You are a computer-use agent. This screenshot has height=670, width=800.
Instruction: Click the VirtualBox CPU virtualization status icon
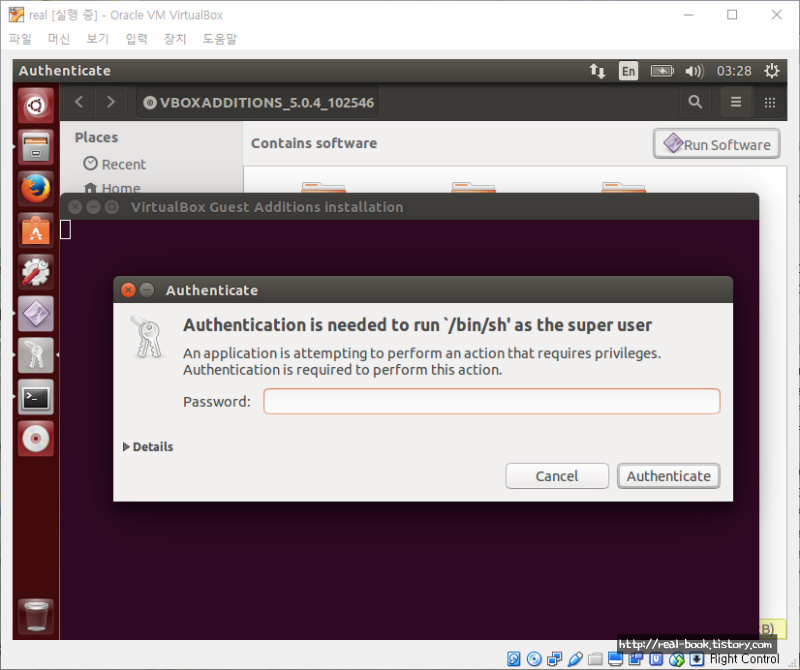[x=656, y=659]
